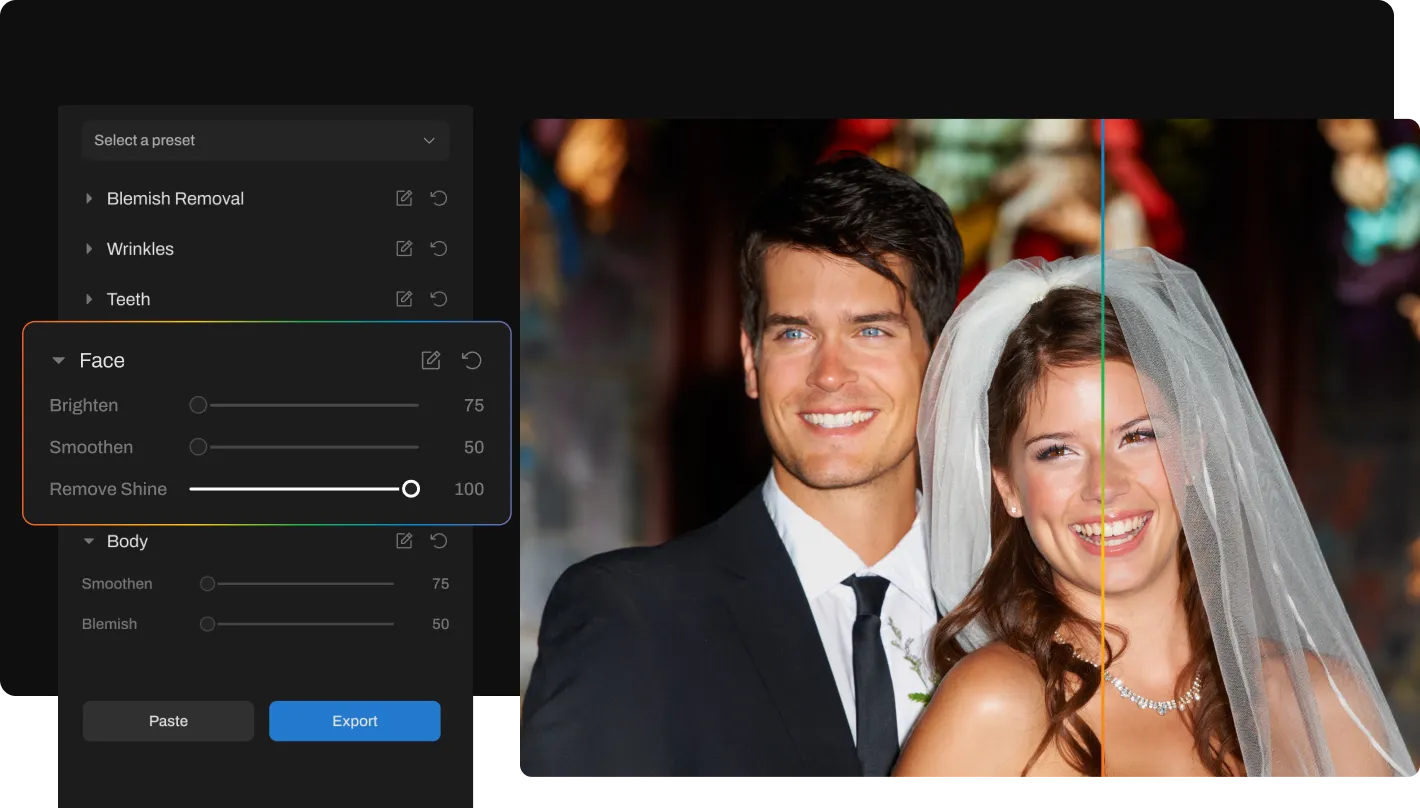Screen dimensions: 1420x808
Task: Expand the Blemish Removal section
Action: click(x=89, y=199)
